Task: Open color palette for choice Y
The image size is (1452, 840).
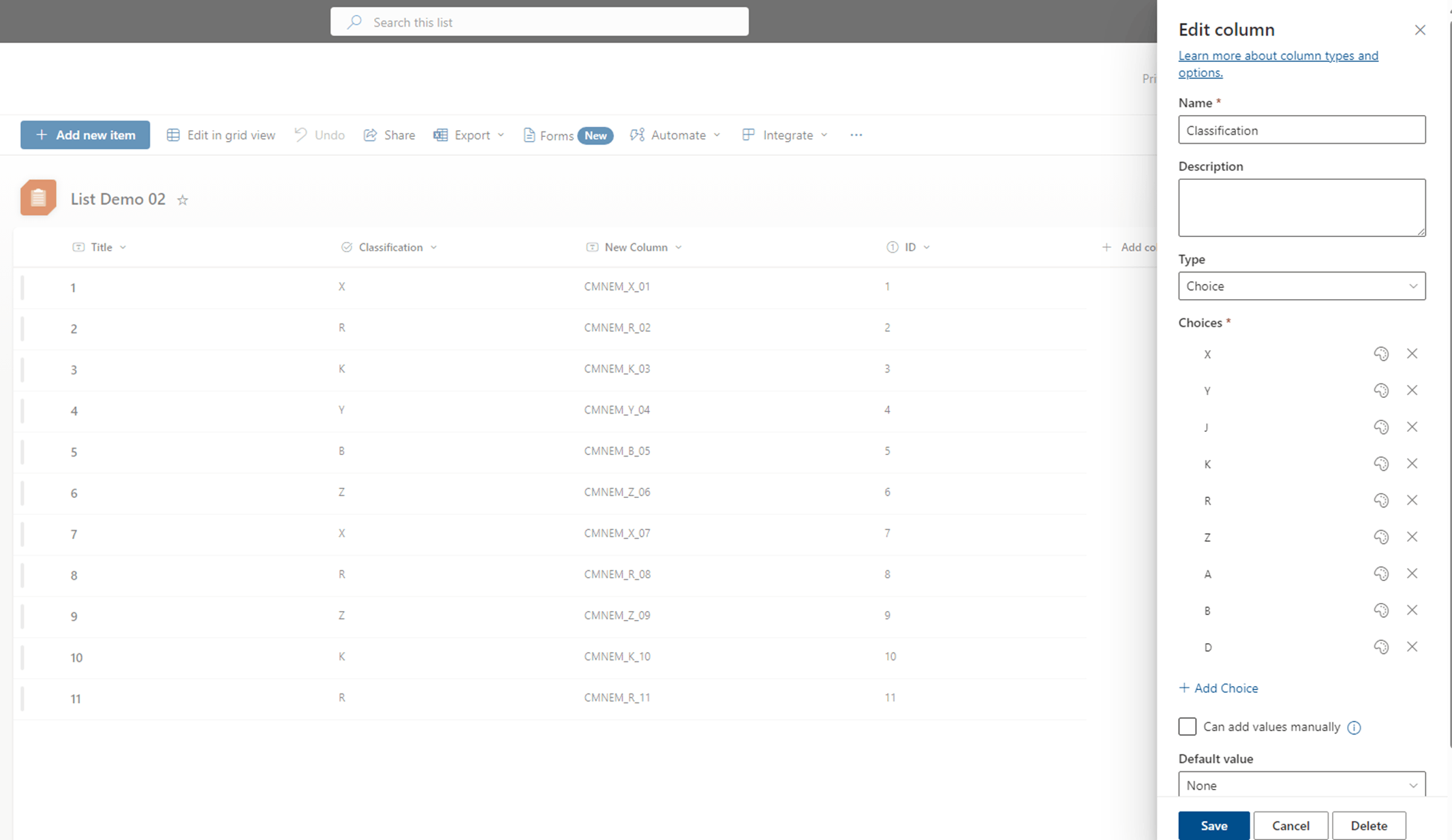Action: tap(1381, 390)
